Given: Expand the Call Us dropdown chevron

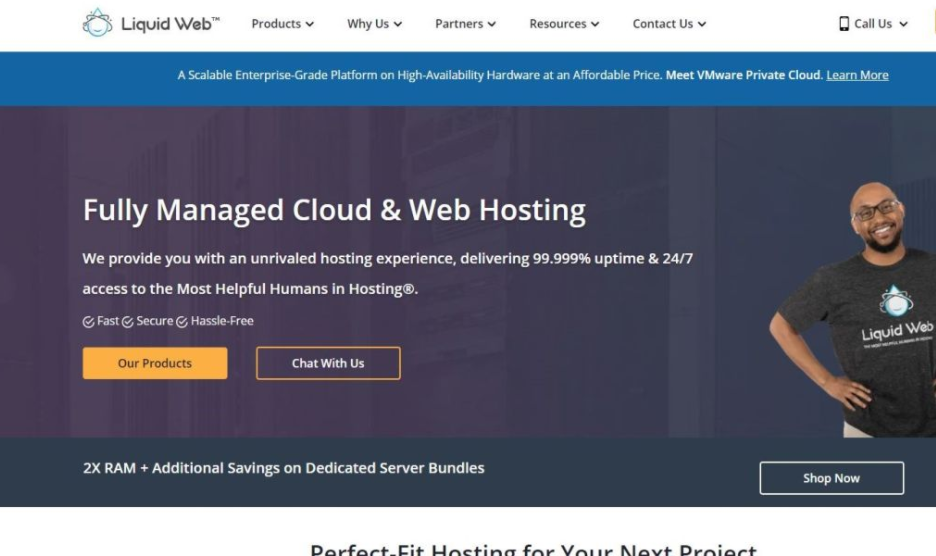Looking at the screenshot, I should pyautogui.click(x=903, y=24).
